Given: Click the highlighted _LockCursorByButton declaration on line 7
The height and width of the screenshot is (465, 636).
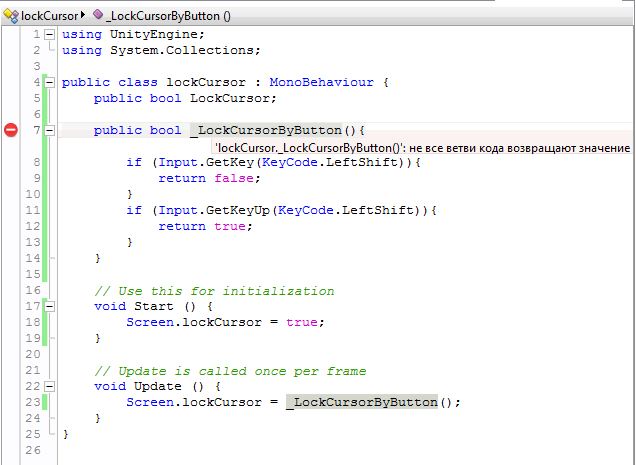Looking at the screenshot, I should (265, 131).
